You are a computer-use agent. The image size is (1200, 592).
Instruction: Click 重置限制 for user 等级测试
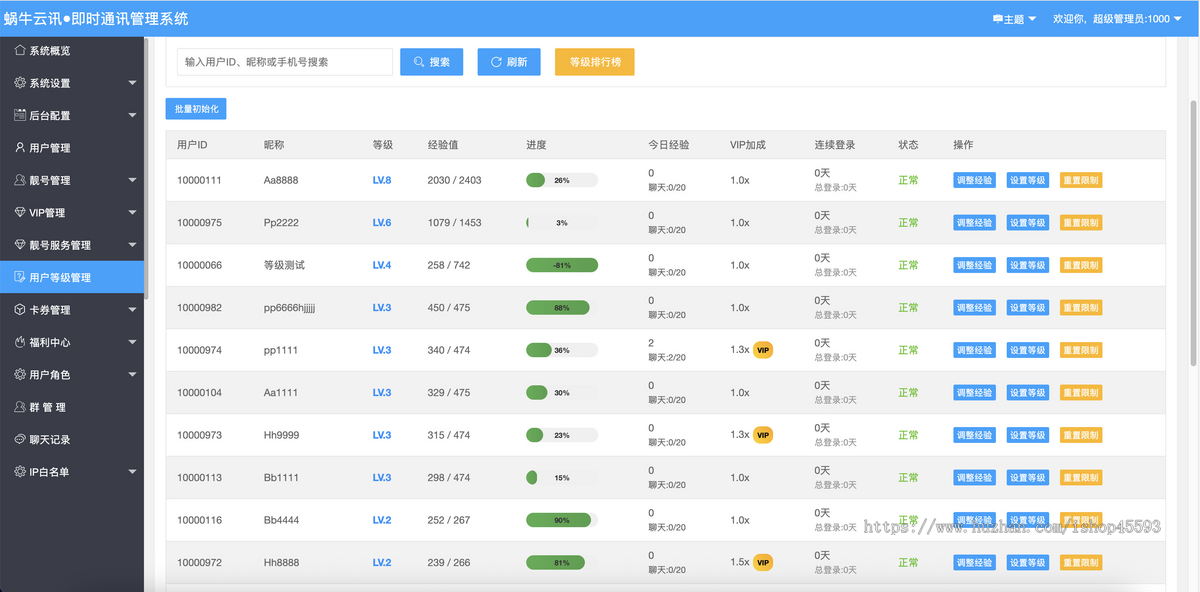click(x=1081, y=265)
